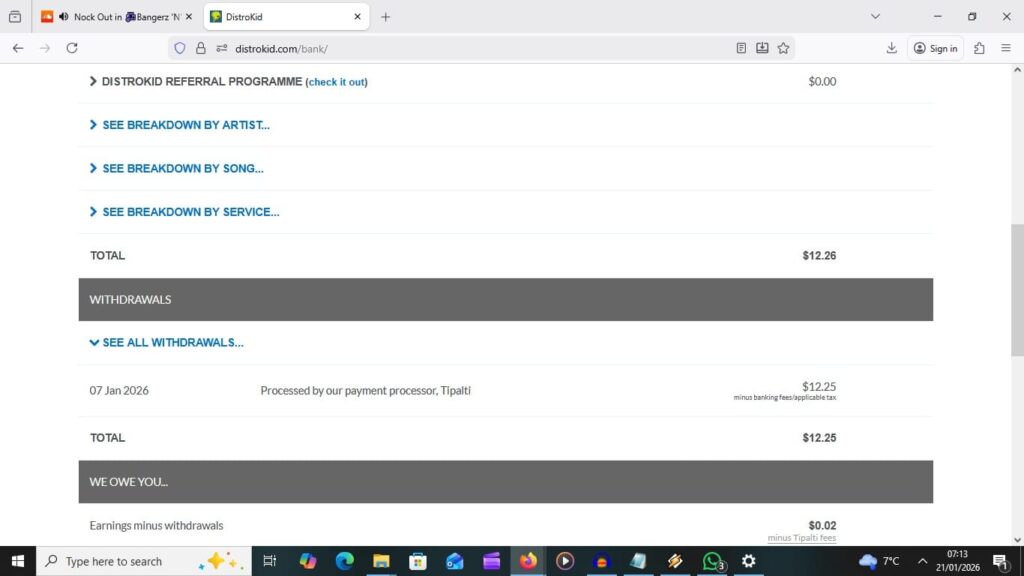The image size is (1024, 576).
Task: Select the DistroKid tab
Action: click(286, 17)
